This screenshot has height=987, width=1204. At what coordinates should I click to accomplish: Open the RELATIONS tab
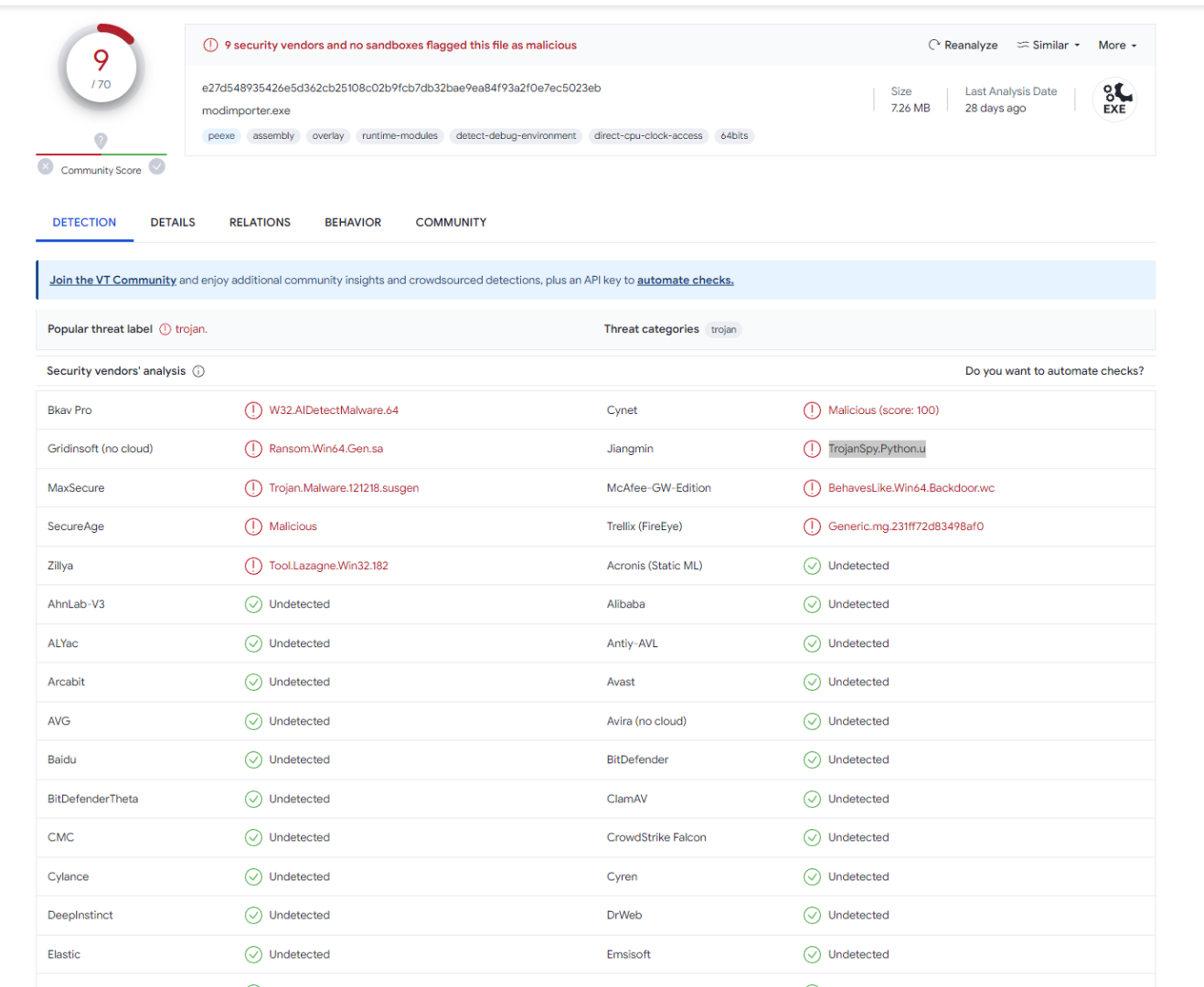260,222
